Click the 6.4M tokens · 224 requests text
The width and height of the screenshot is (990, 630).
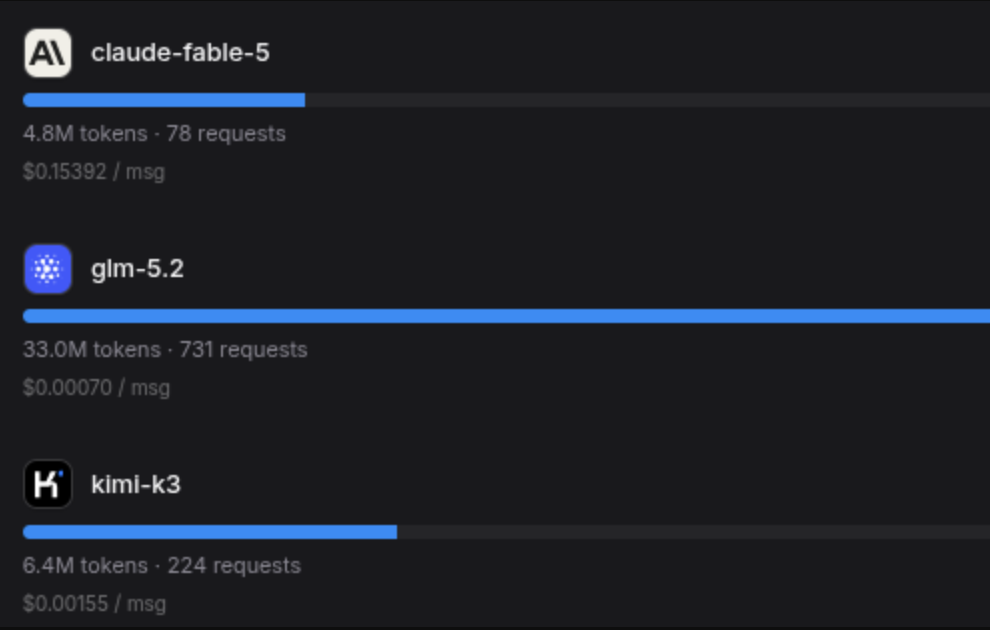click(x=162, y=566)
